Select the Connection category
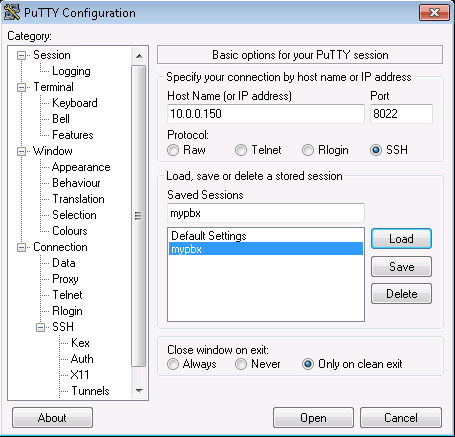This screenshot has height=437, width=455. click(60, 247)
